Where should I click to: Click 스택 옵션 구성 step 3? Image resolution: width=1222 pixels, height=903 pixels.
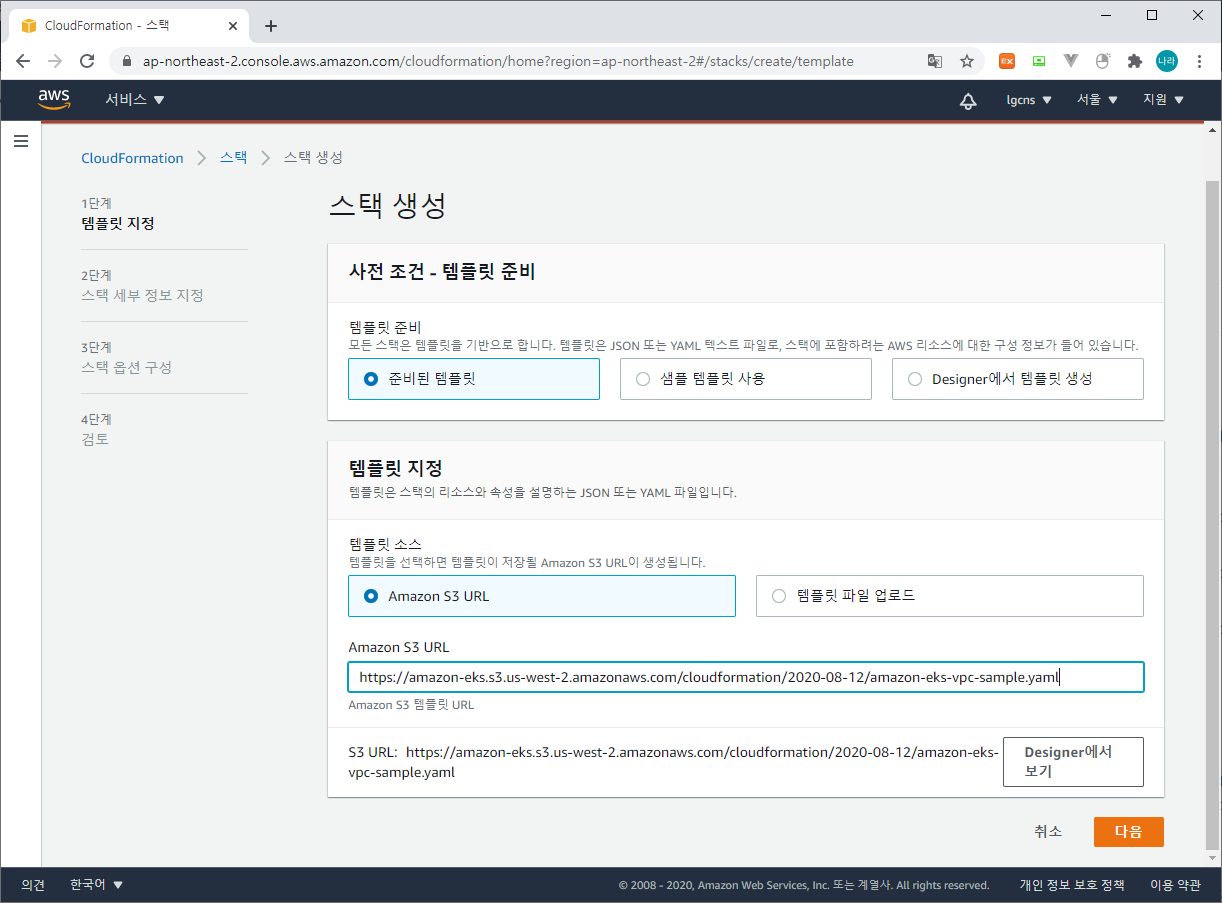(x=126, y=368)
